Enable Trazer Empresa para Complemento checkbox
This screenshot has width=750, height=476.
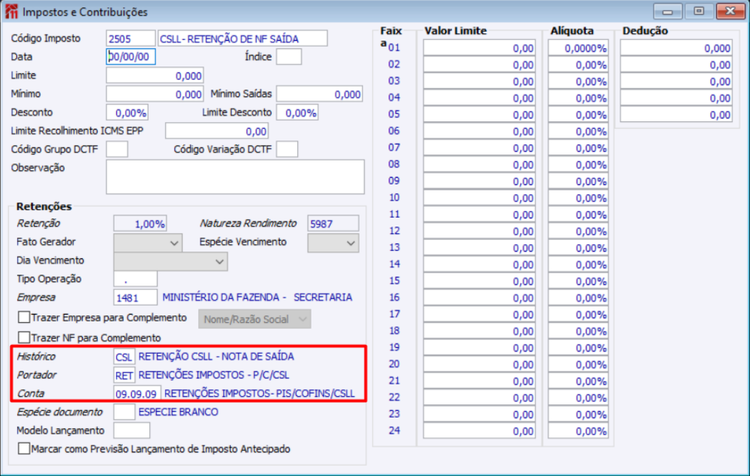(24, 318)
